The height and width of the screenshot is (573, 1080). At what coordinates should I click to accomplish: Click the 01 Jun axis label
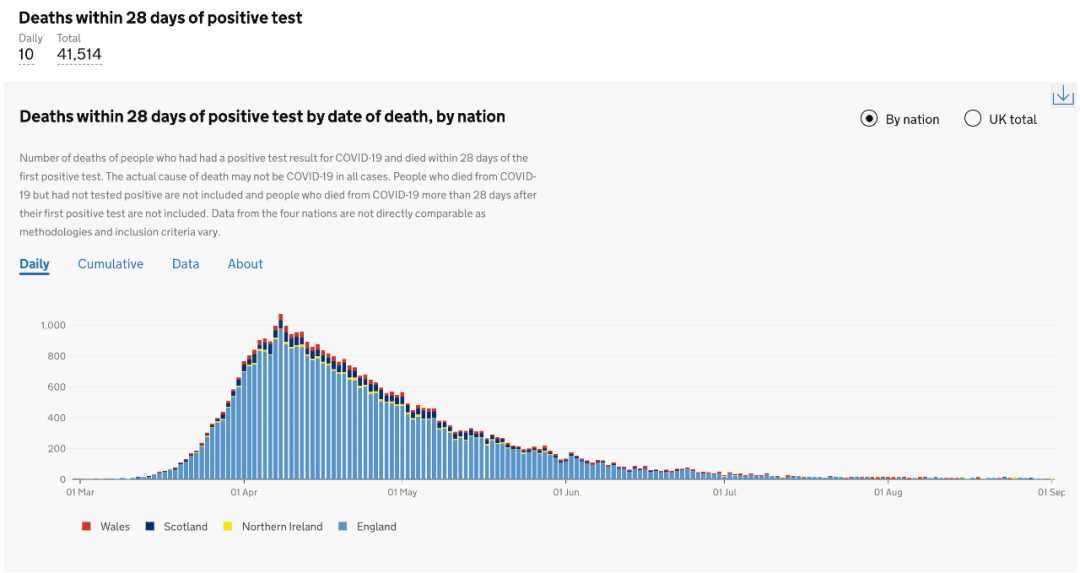(566, 492)
